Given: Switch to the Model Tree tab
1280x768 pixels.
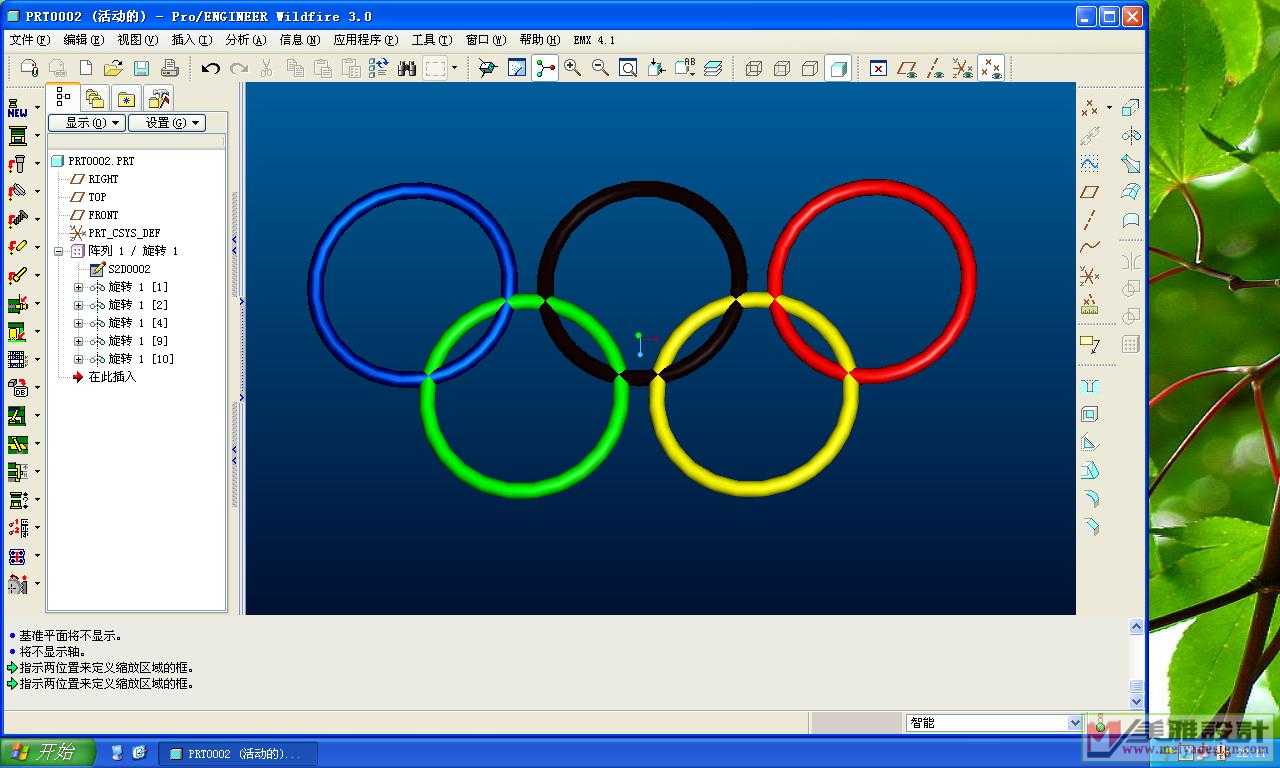Looking at the screenshot, I should click(63, 97).
